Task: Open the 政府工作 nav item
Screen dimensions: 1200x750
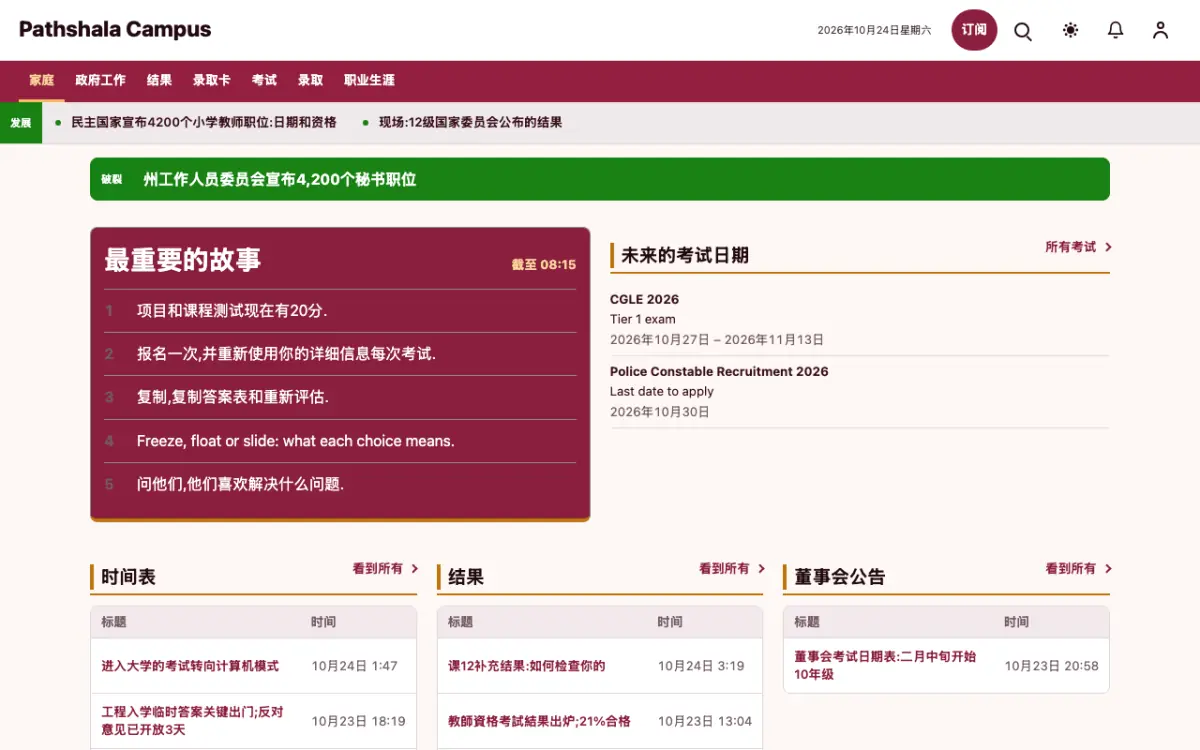Action: (x=100, y=80)
